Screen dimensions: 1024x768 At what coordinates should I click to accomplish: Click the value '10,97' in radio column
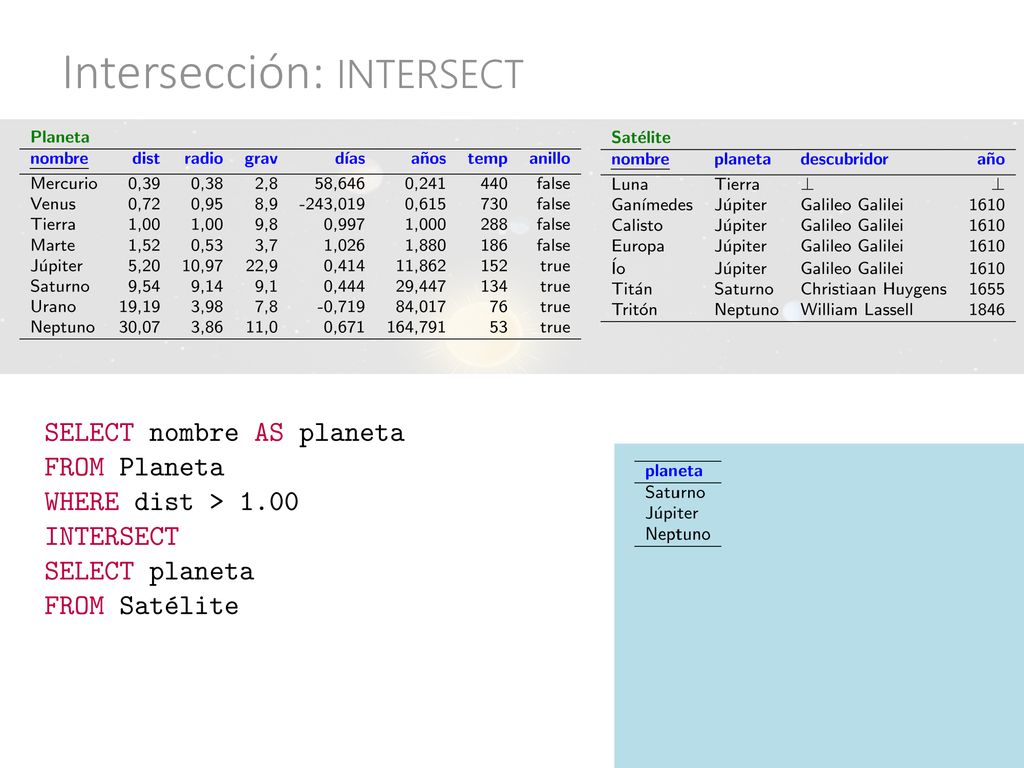pyautogui.click(x=202, y=266)
